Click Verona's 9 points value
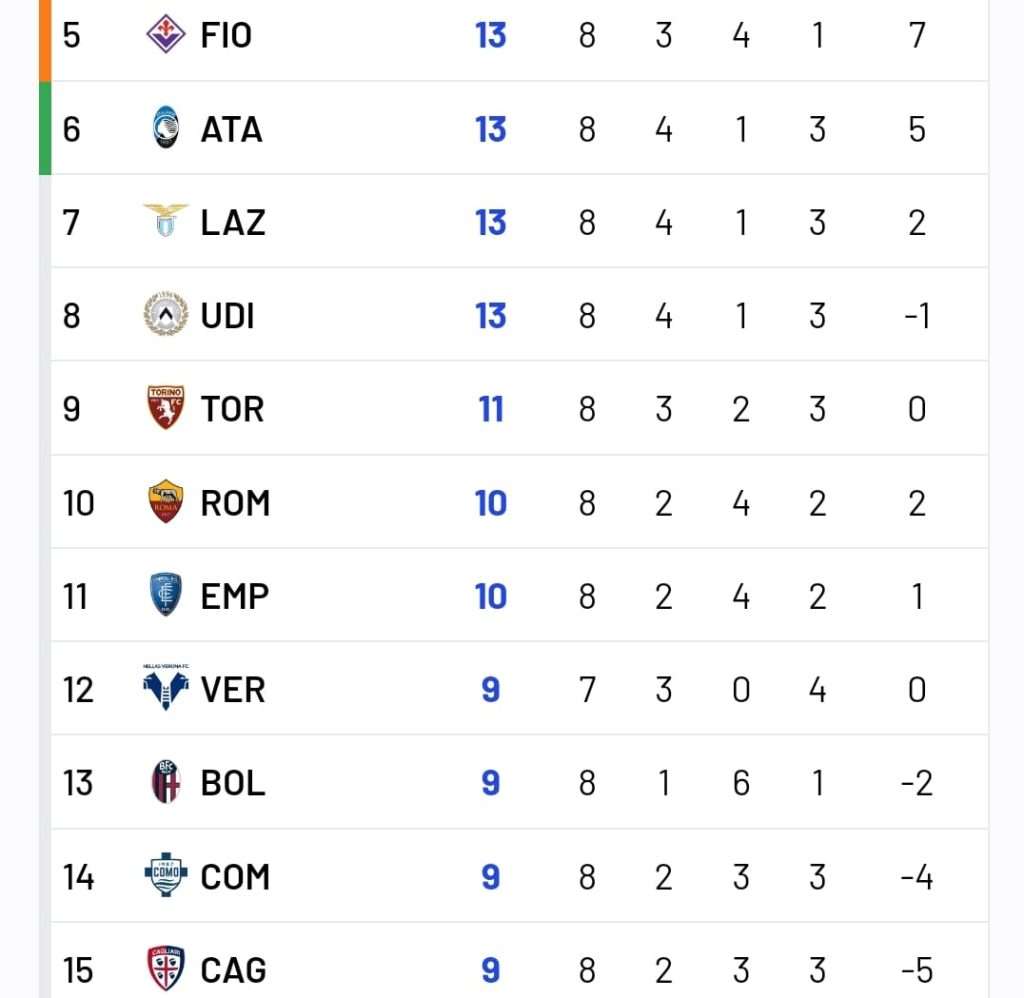The width and height of the screenshot is (1024, 998). coord(490,689)
